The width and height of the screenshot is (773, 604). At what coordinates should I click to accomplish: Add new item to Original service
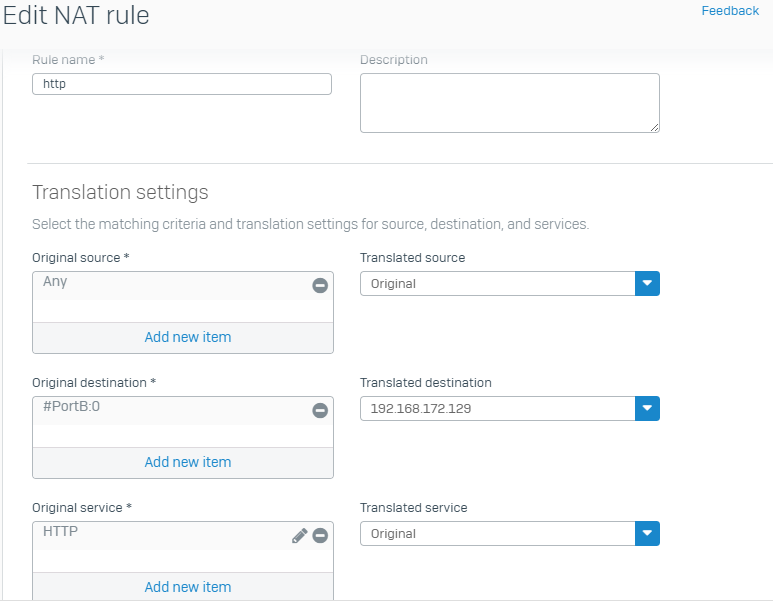coord(188,587)
